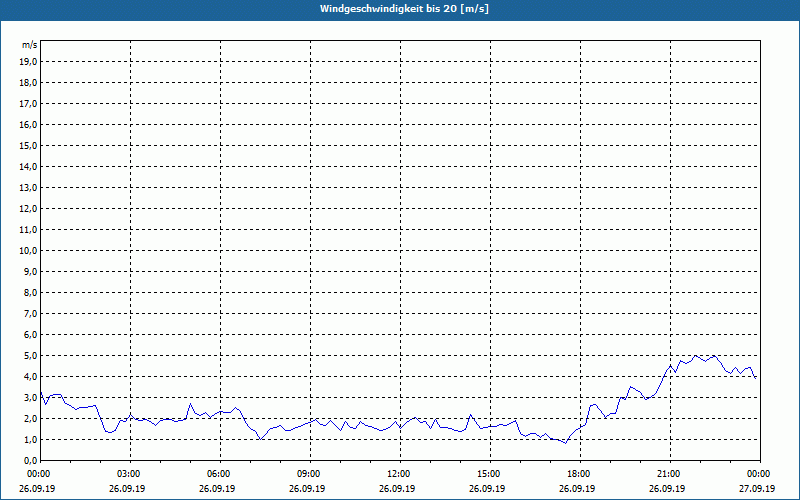Click the '13,0' y-axis label
This screenshot has height=500, width=800.
tap(28, 188)
